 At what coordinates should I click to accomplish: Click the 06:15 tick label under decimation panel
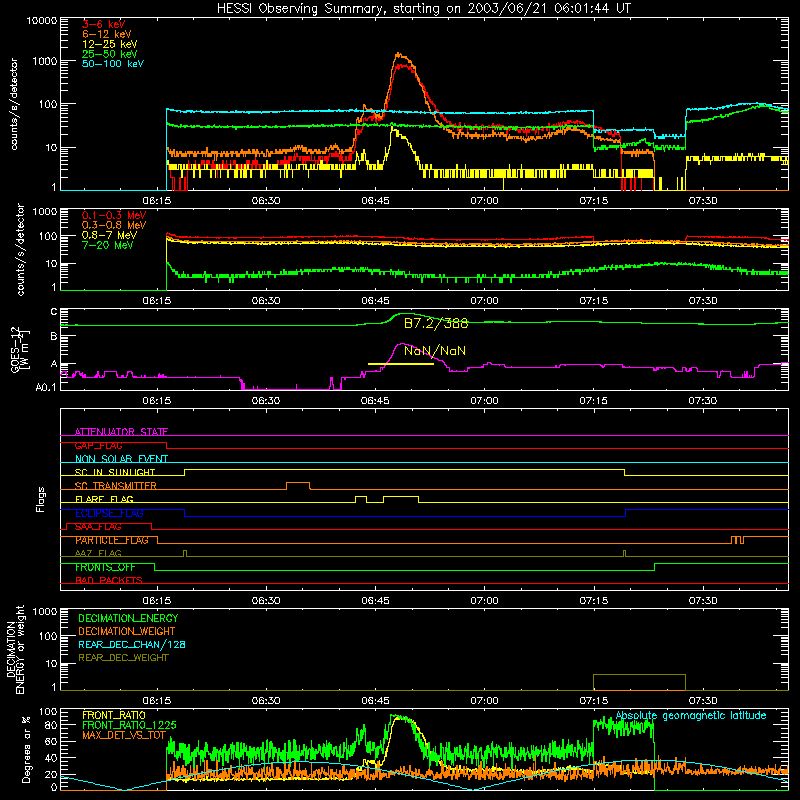(x=157, y=701)
